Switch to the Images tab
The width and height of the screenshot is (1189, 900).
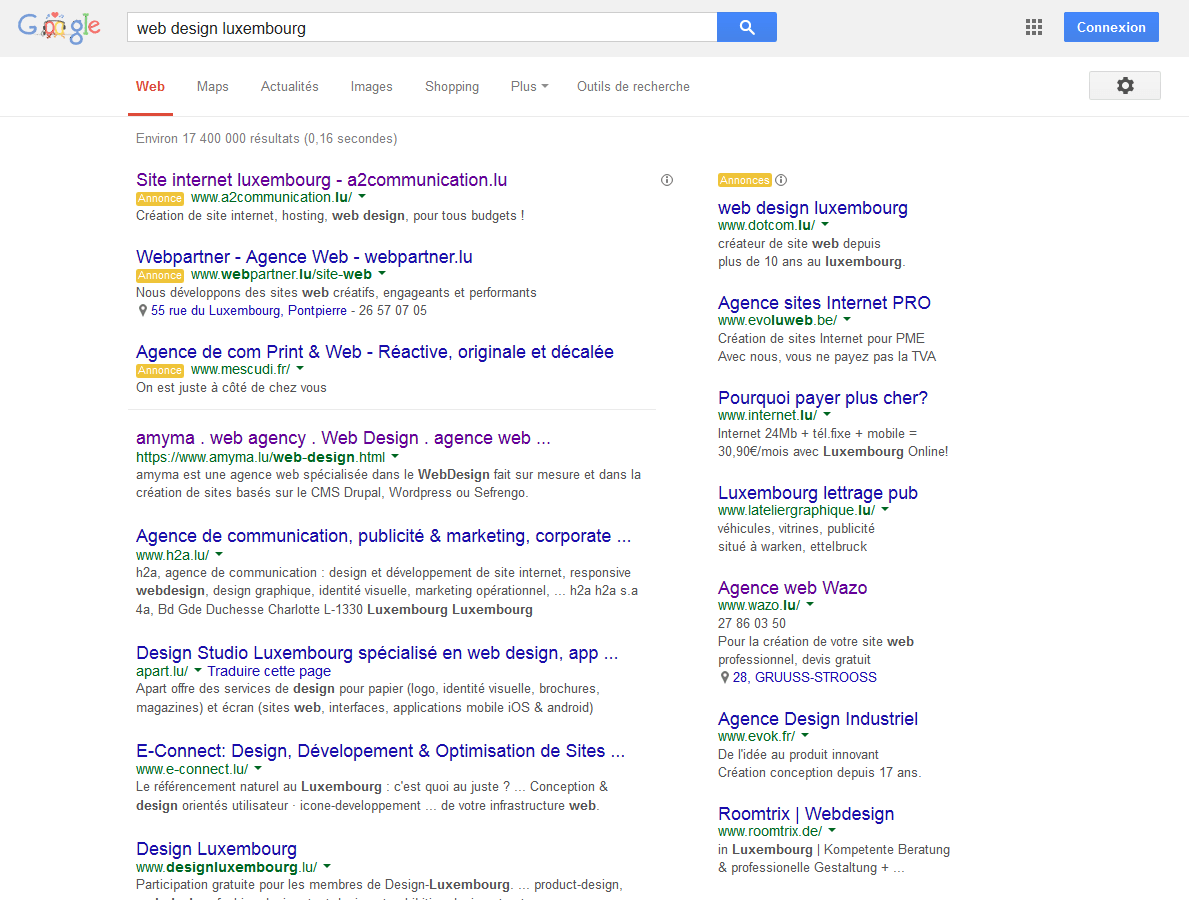coord(372,86)
